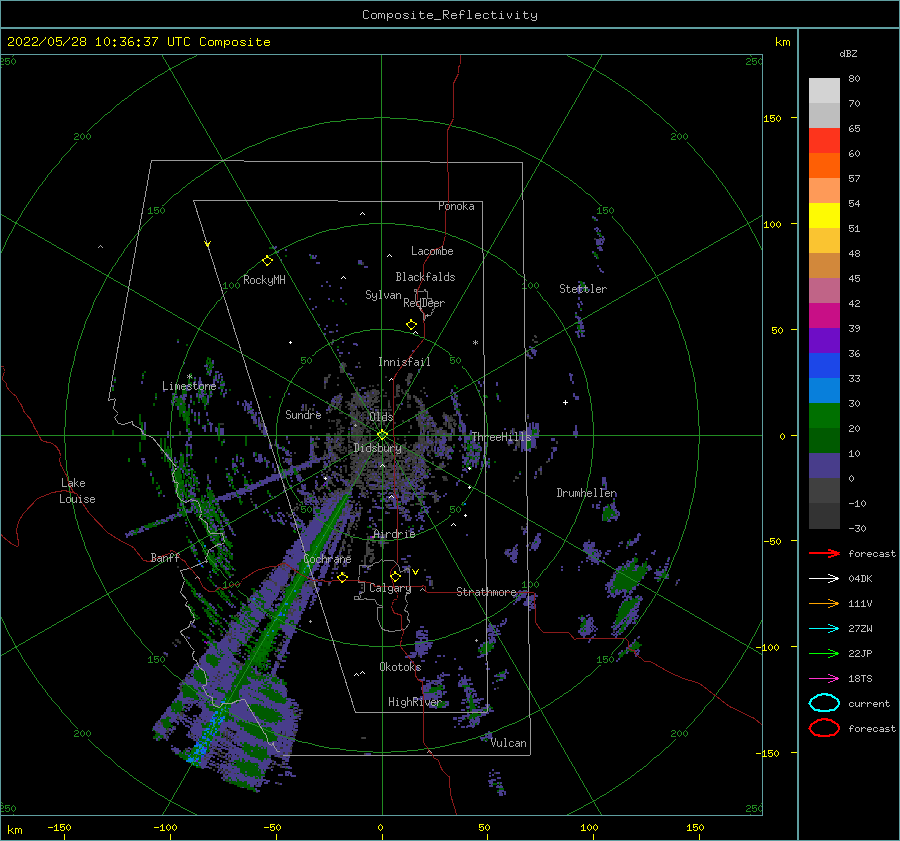
Task: Click the Didsbury town label
Action: point(377,448)
